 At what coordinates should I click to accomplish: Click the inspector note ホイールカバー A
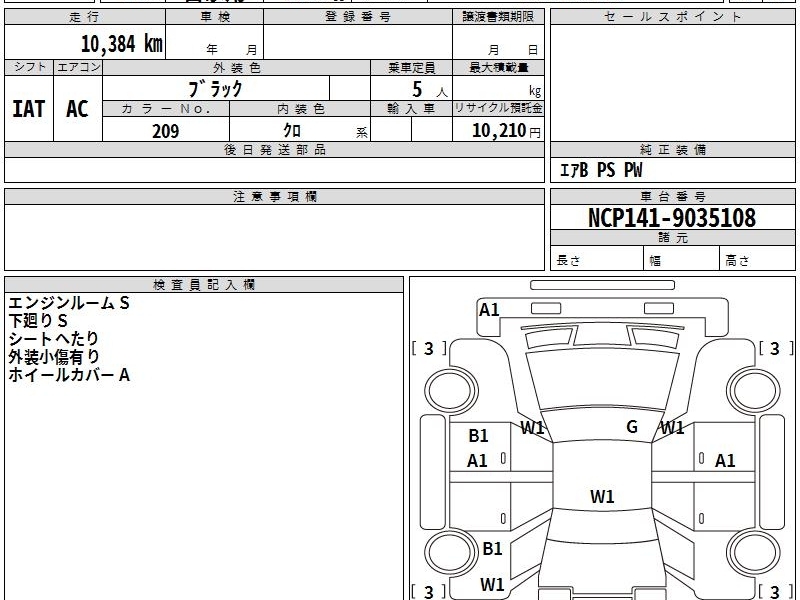[x=69, y=375]
